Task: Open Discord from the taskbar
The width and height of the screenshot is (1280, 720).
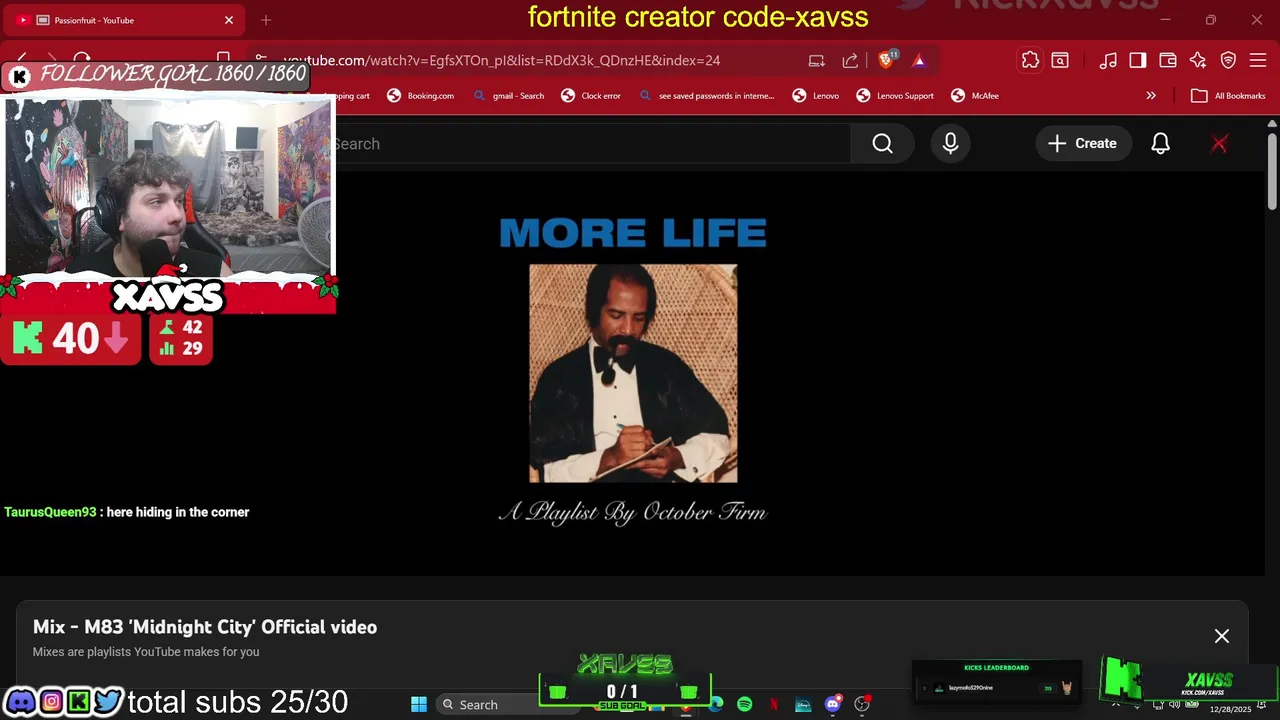Action: pyautogui.click(x=832, y=704)
